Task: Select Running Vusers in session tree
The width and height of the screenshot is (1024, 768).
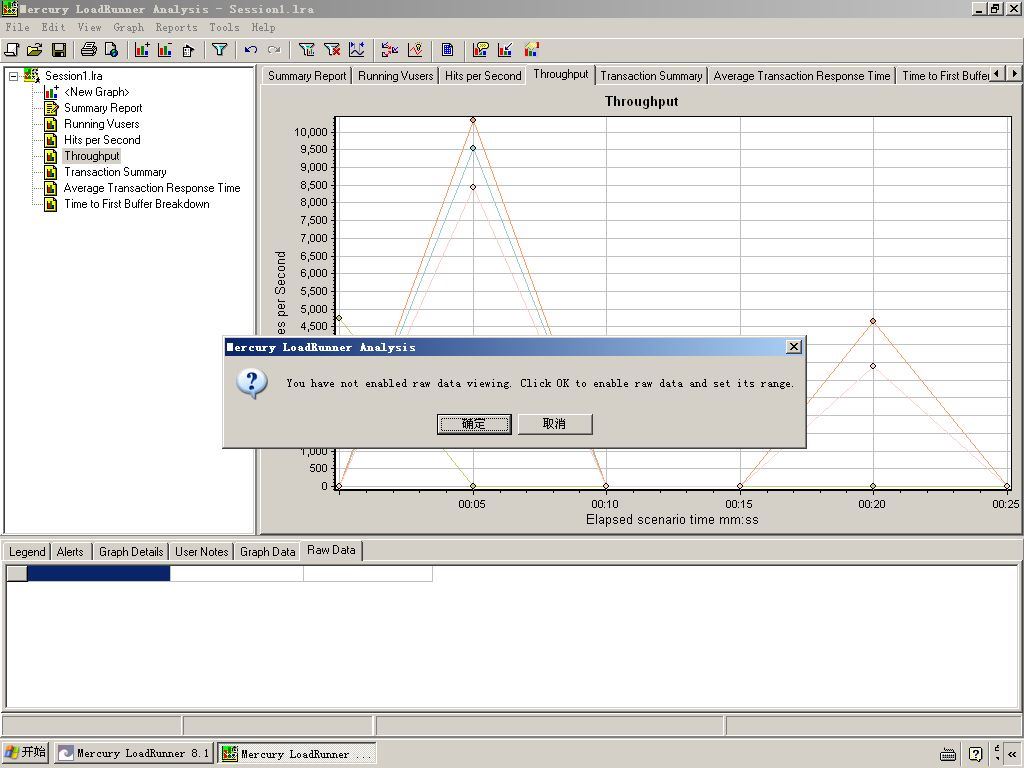Action: pyautogui.click(x=101, y=124)
